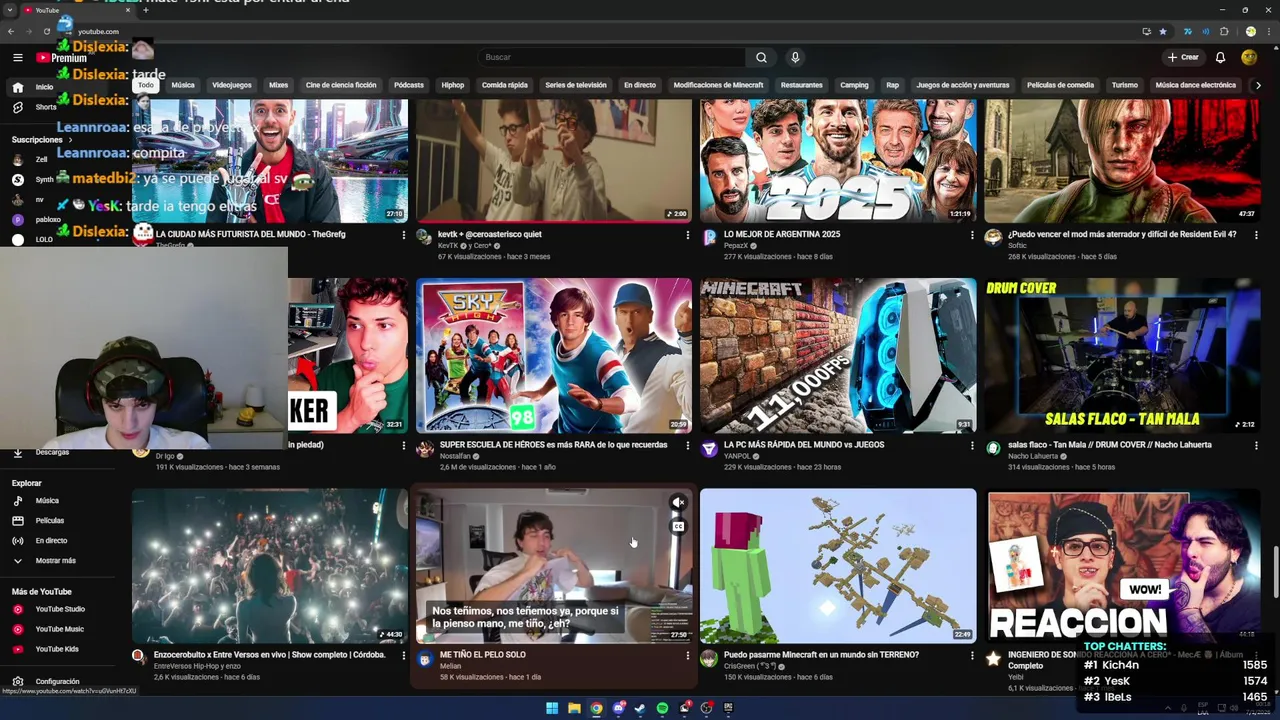
Task: Open more options for LA PC MÁS RÁPIDA video
Action: point(972,445)
